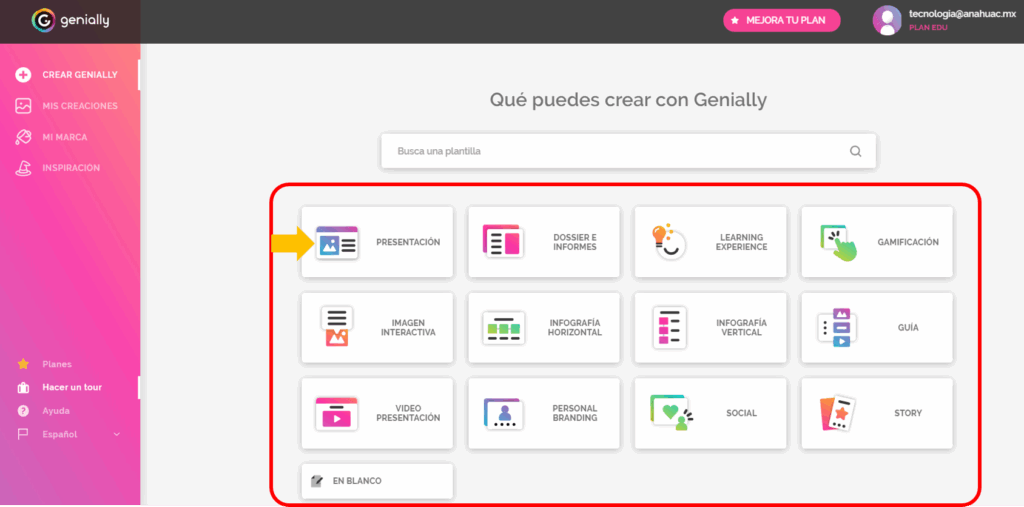This screenshot has height=507, width=1024.
Task: Go to Mi Marca section
Action: pos(64,137)
